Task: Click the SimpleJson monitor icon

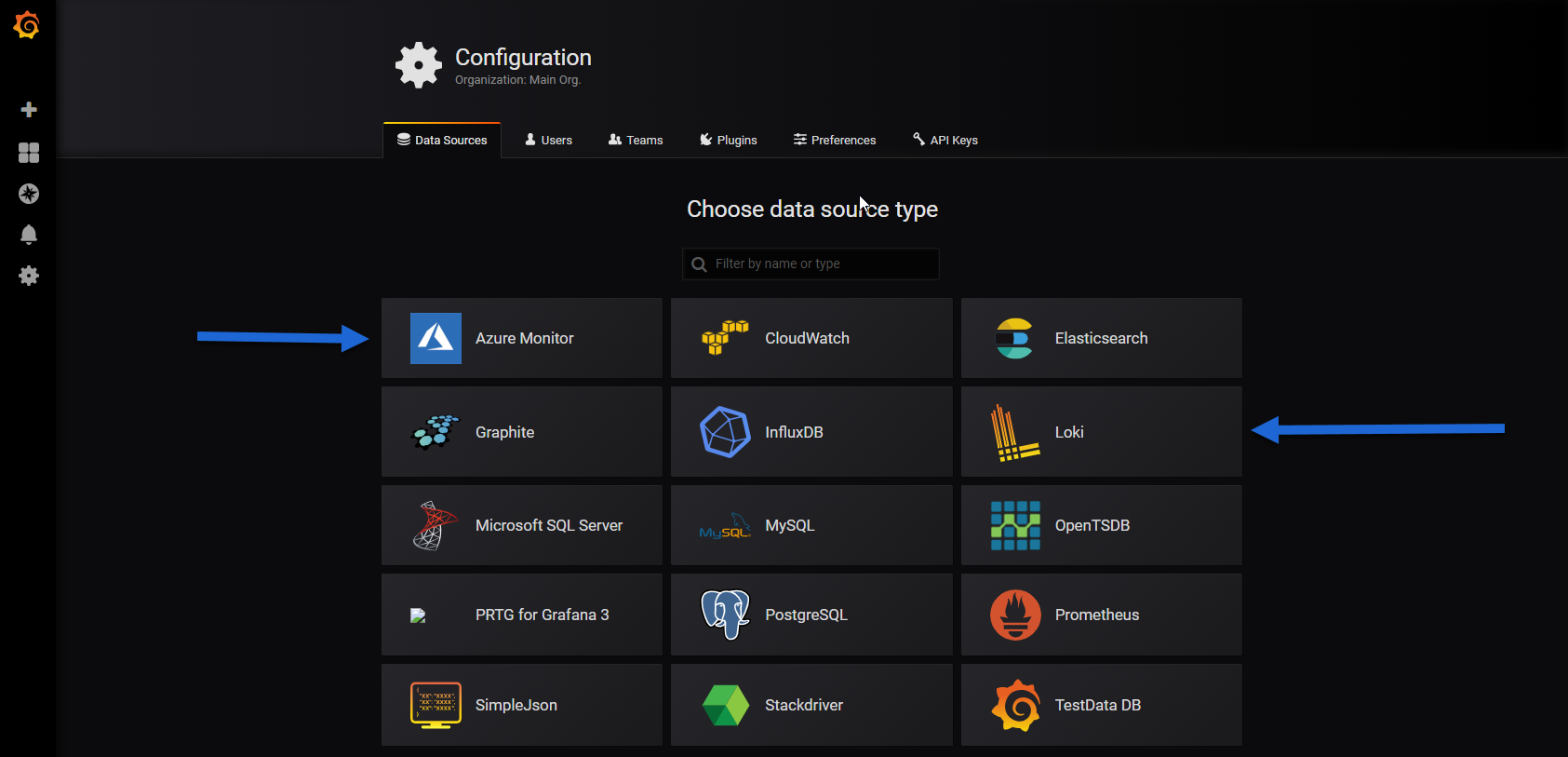Action: click(436, 705)
